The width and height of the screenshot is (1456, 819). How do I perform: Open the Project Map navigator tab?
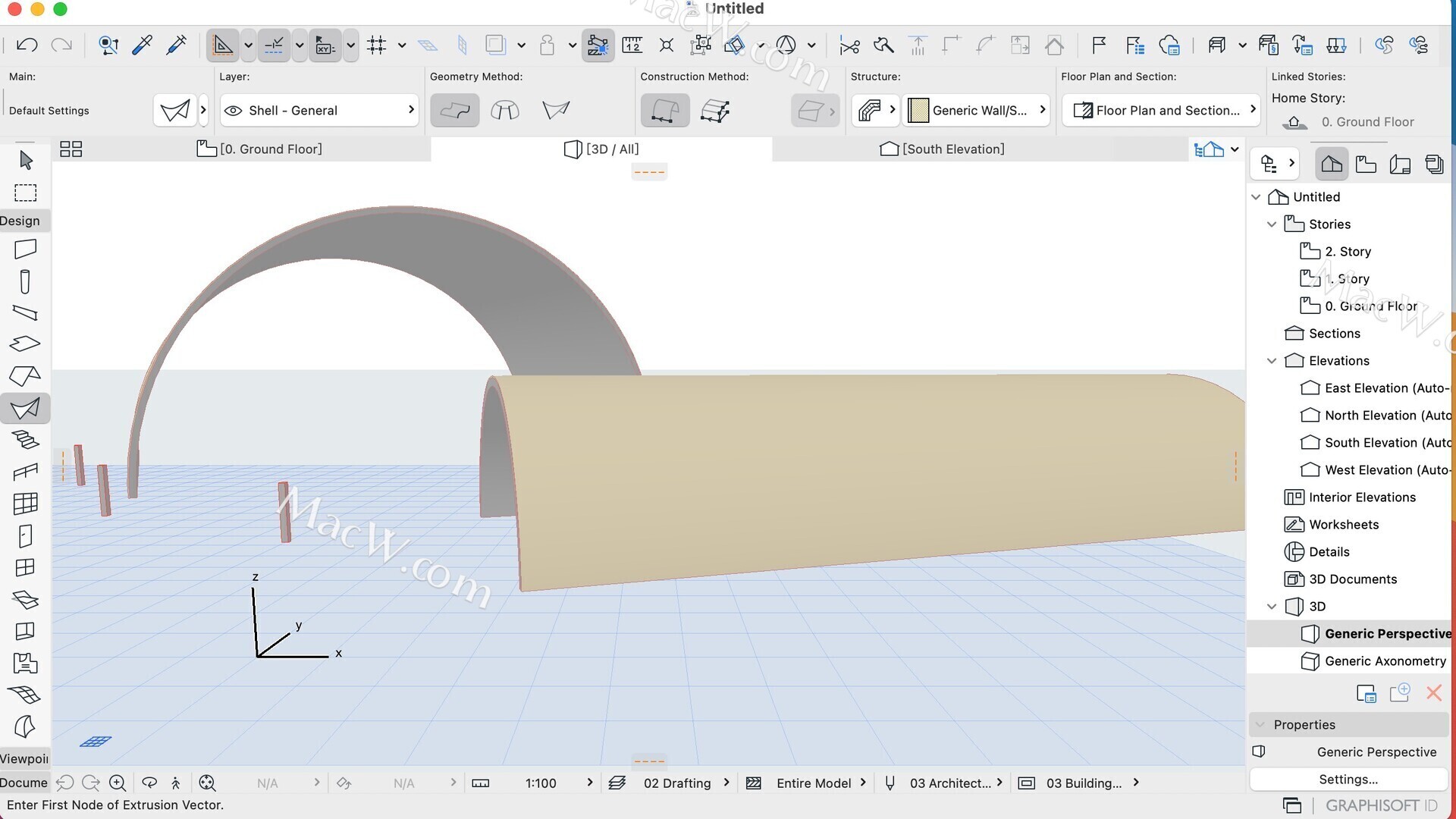pyautogui.click(x=1332, y=164)
